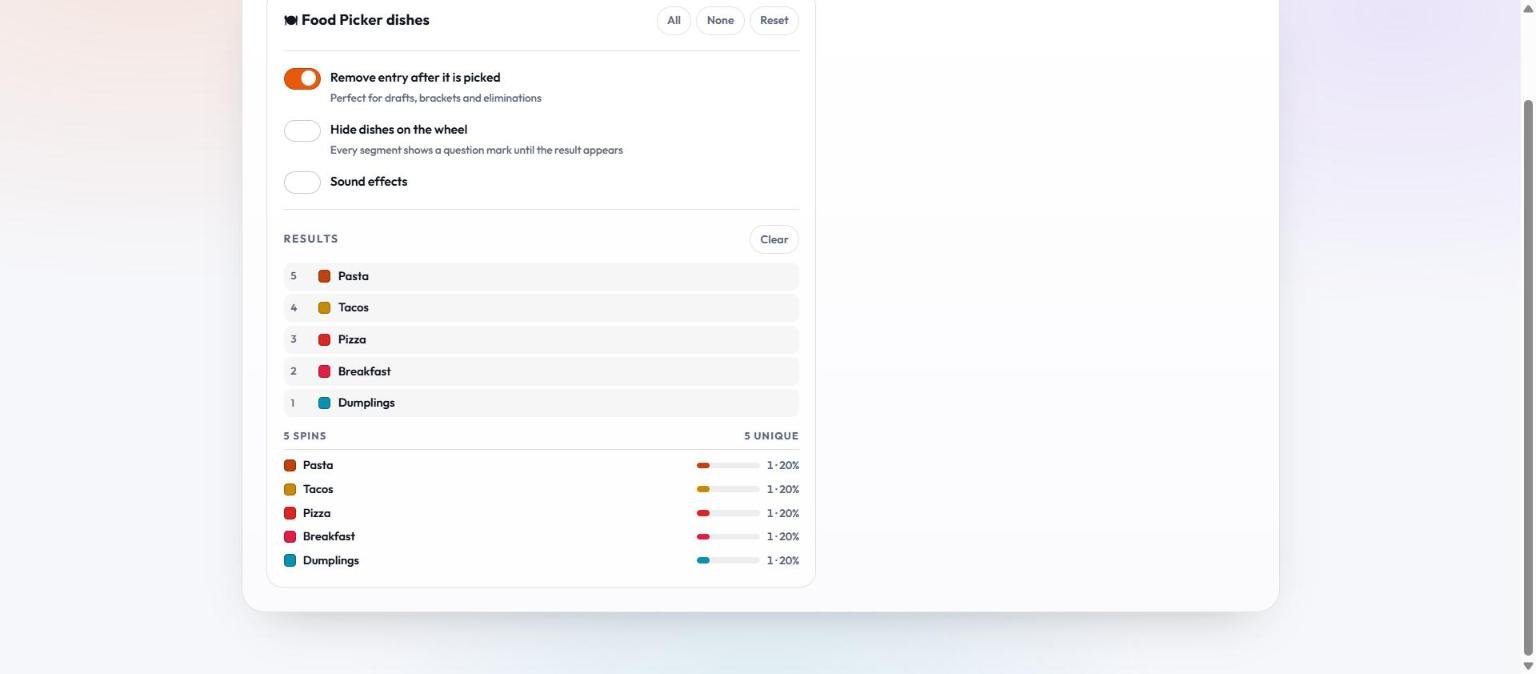Click the page vertical scrollbar thumb
Viewport: 1536px width, 674px height.
[1528, 377]
